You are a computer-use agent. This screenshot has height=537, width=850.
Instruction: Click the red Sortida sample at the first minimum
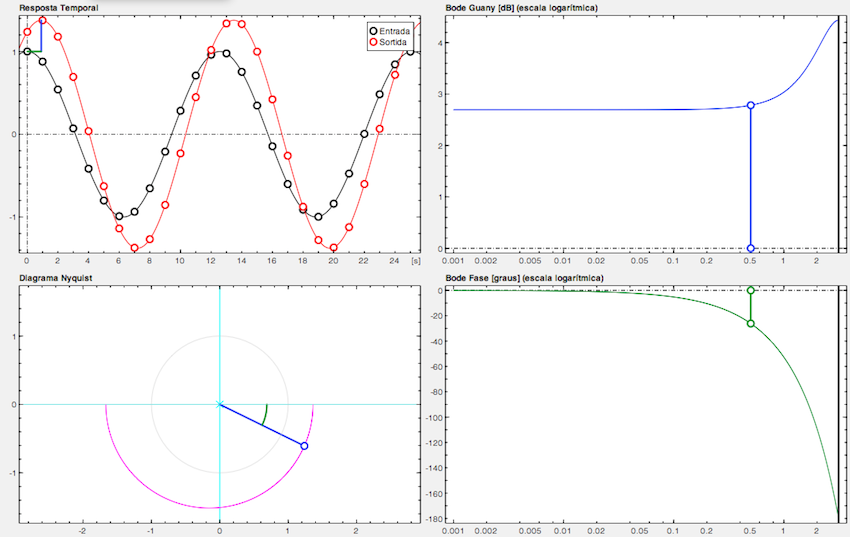point(134,248)
